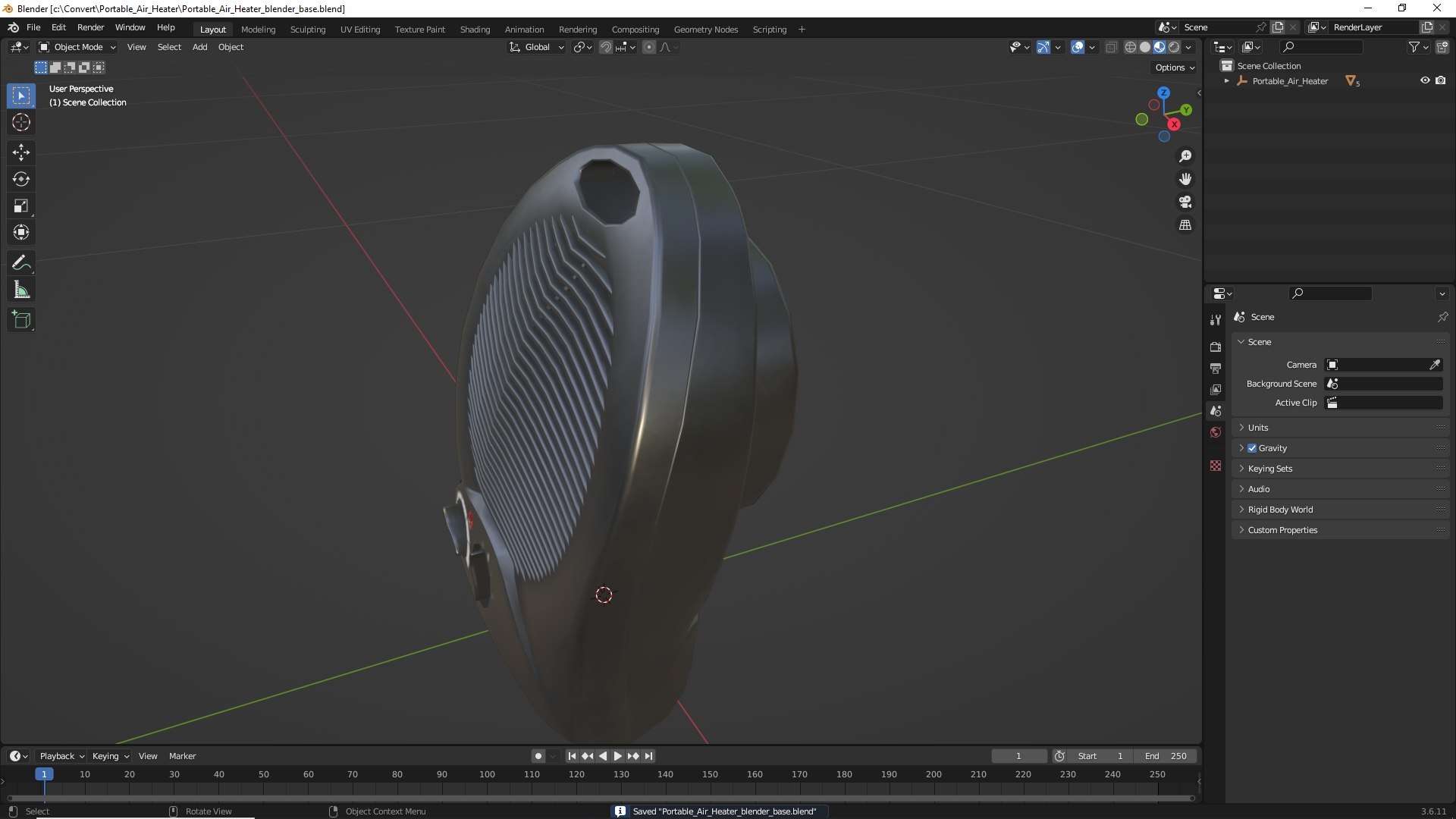Activate the Move tool
Screen dimensions: 1456x819
coord(21,152)
